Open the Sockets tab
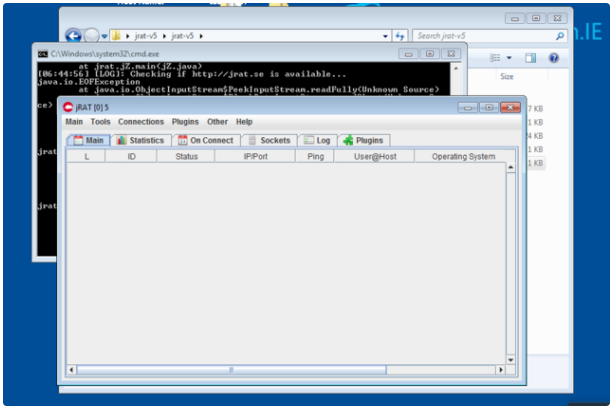Viewport: 612px width, 409px height. [268, 141]
